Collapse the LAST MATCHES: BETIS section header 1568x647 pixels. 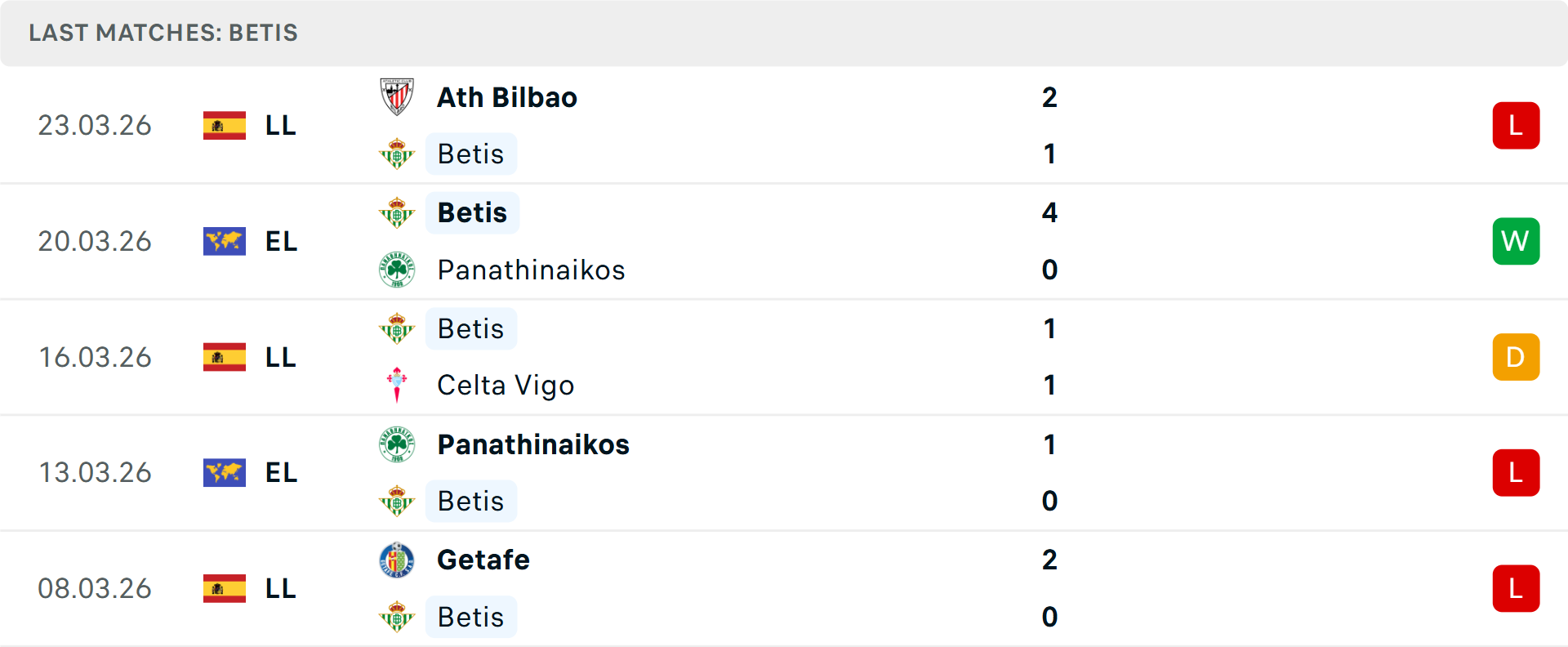pos(163,33)
